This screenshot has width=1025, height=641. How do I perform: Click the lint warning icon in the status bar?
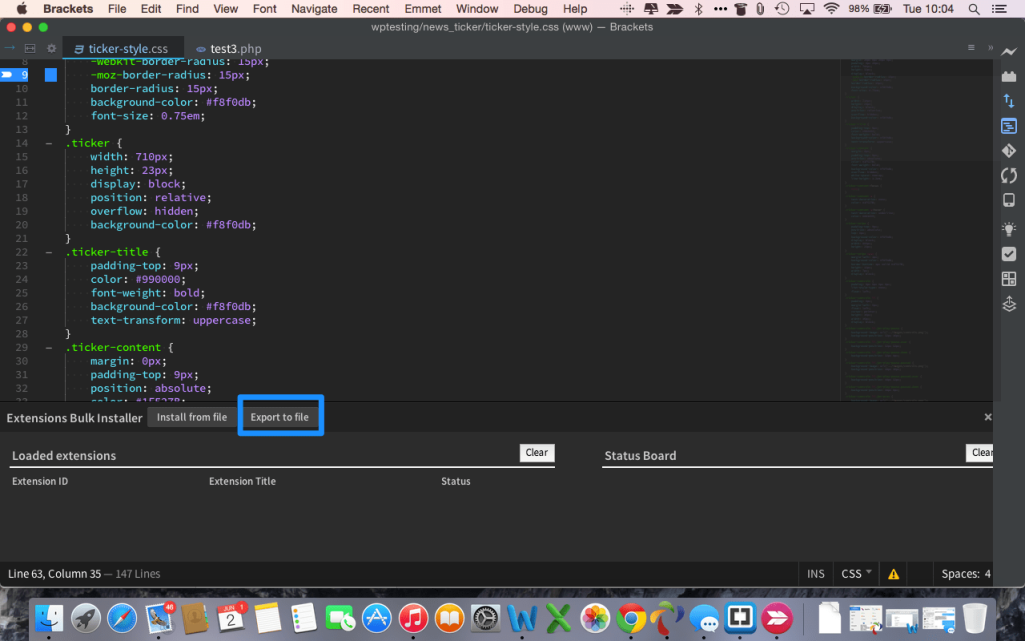click(x=893, y=573)
